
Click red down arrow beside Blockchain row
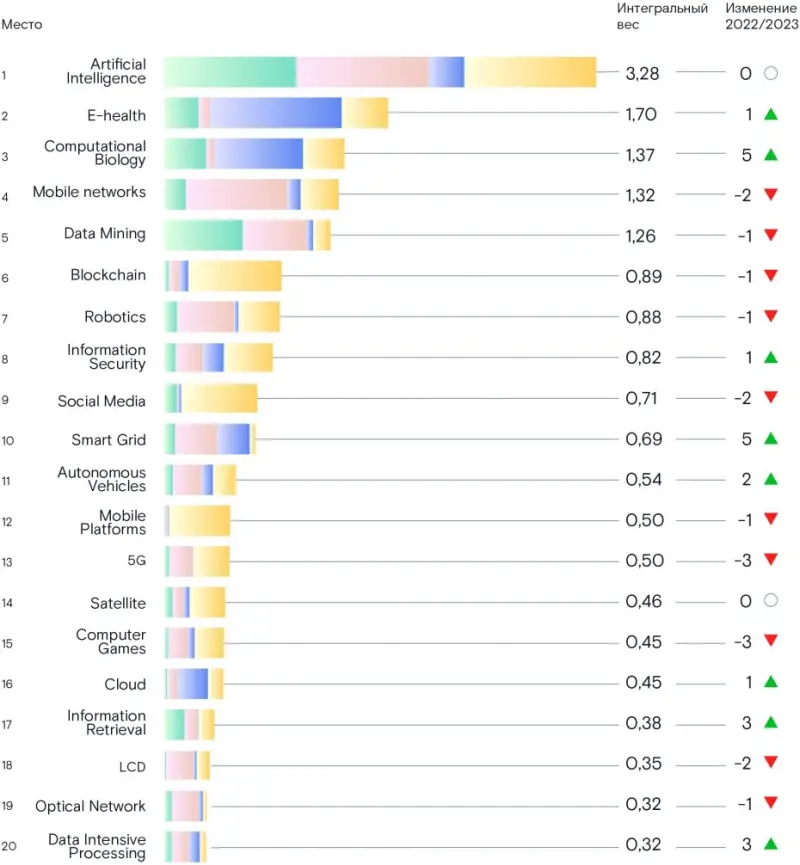coord(771,275)
